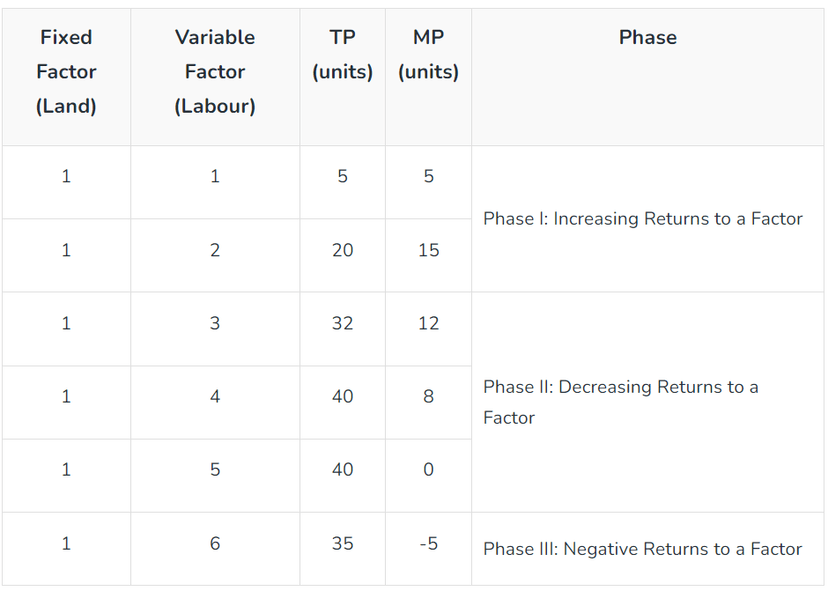Screen dimensions: 828x591
Task: Select the MP value 8 cell
Action: (428, 397)
